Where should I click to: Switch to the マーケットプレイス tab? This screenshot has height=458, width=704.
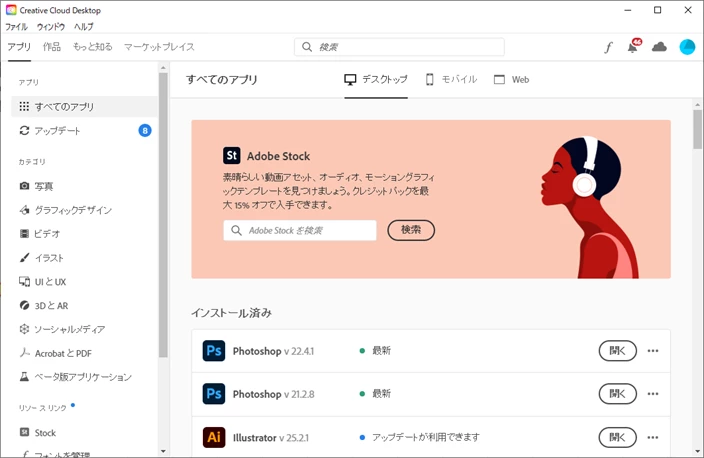click(159, 47)
